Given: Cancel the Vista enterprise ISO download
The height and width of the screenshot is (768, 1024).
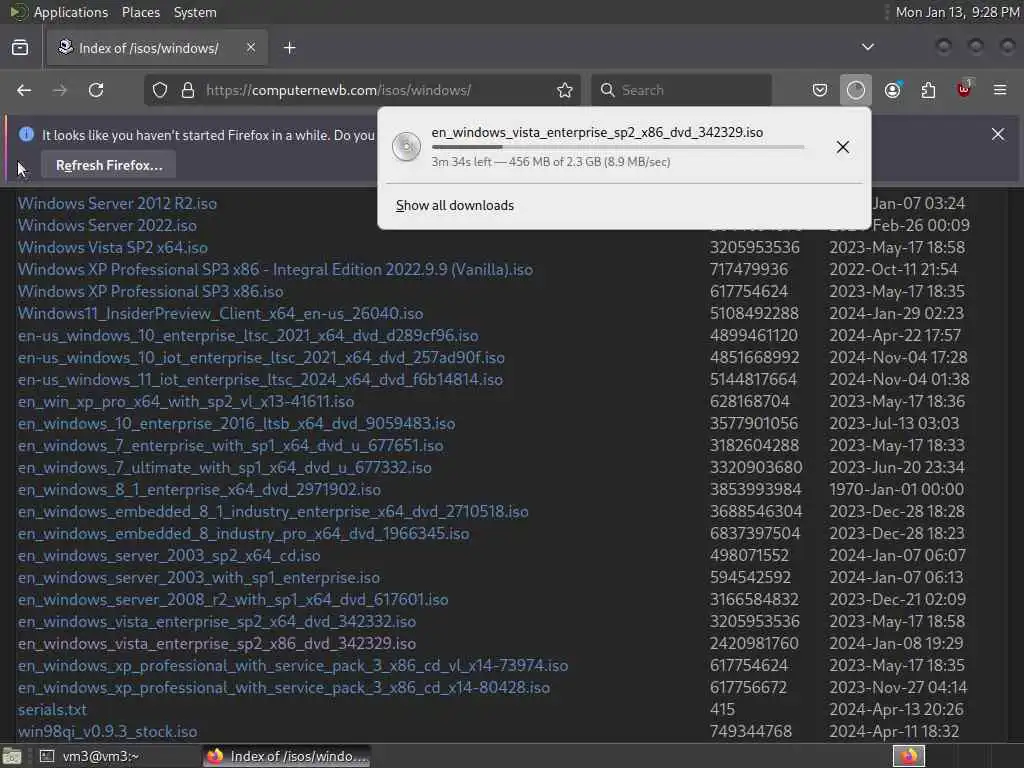Looking at the screenshot, I should point(842,147).
